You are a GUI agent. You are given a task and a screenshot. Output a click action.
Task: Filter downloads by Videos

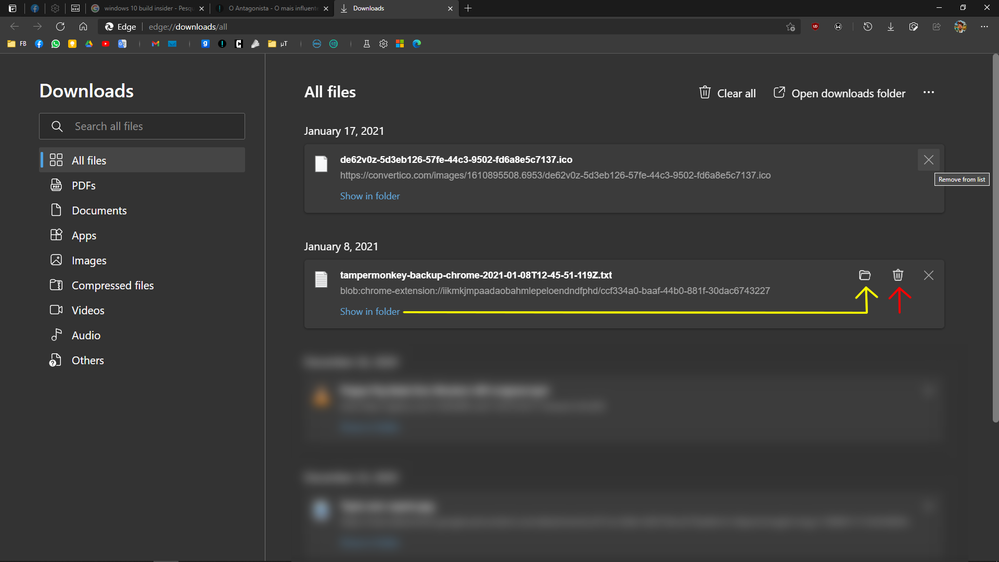[x=141, y=310]
